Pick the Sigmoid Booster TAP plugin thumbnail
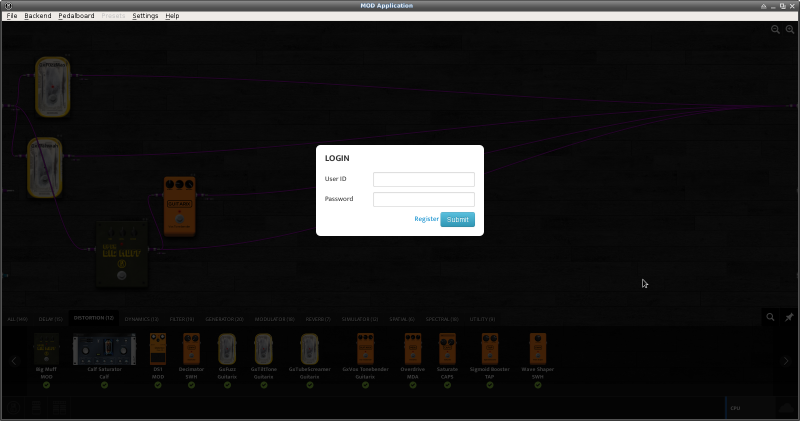The width and height of the screenshot is (800, 421). click(489, 349)
